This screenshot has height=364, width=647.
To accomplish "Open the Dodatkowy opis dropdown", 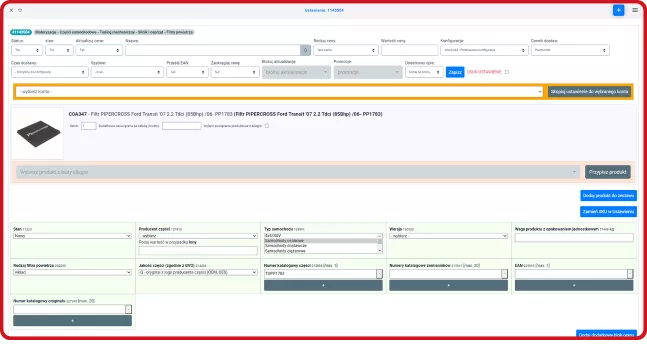I will point(424,72).
